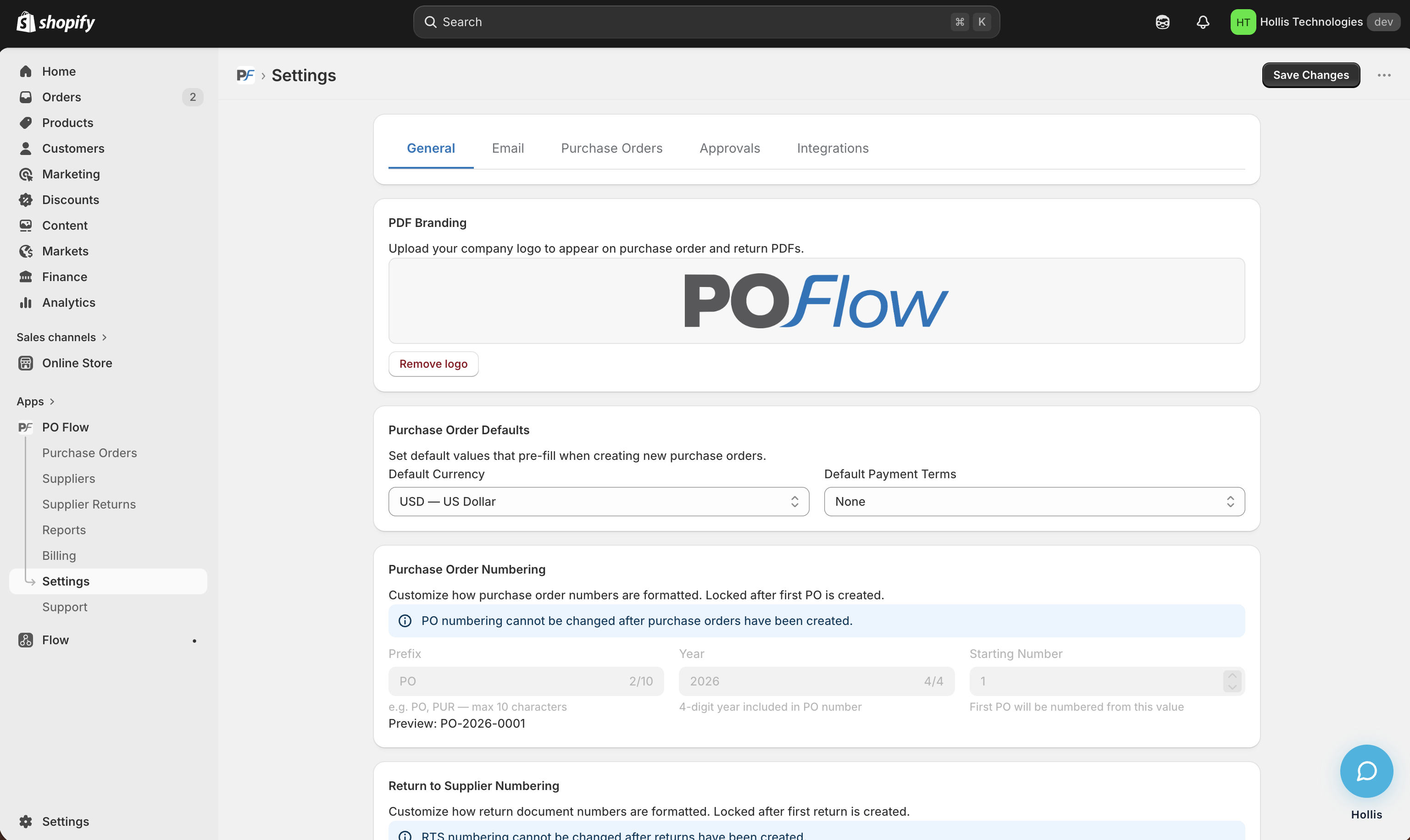The image size is (1410, 840).
Task: Open the Default Currency dropdown
Action: pyautogui.click(x=598, y=502)
